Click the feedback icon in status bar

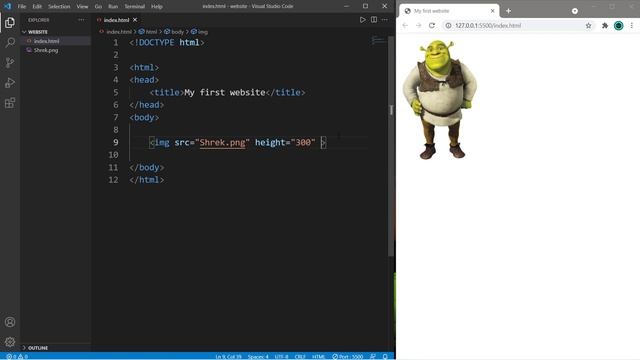(373, 356)
